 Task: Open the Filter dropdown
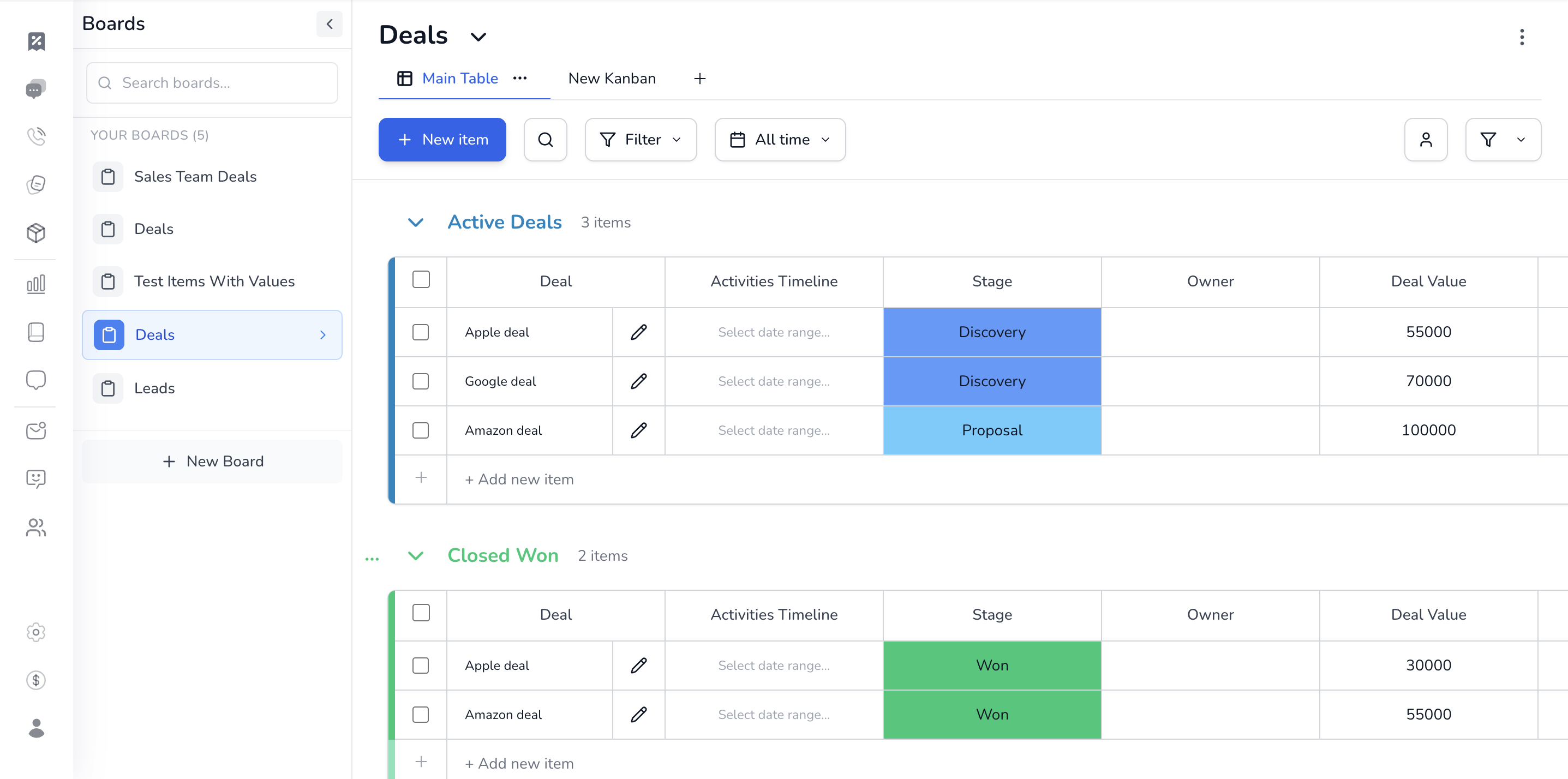[x=641, y=139]
